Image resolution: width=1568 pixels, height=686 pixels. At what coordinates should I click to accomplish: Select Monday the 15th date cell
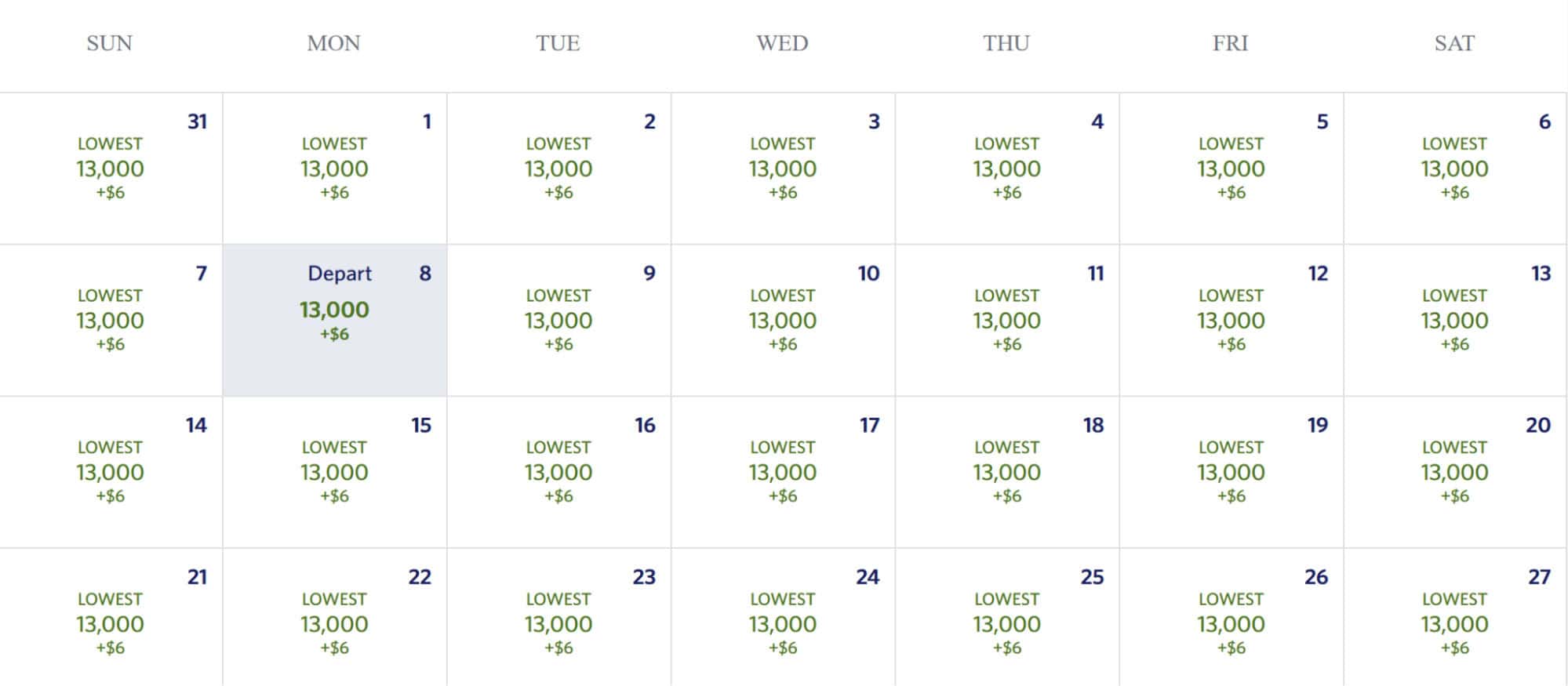click(335, 472)
